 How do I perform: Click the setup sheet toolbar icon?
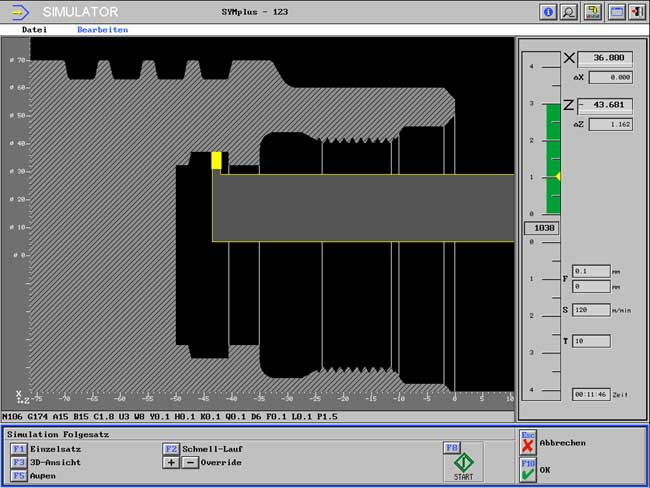point(592,12)
